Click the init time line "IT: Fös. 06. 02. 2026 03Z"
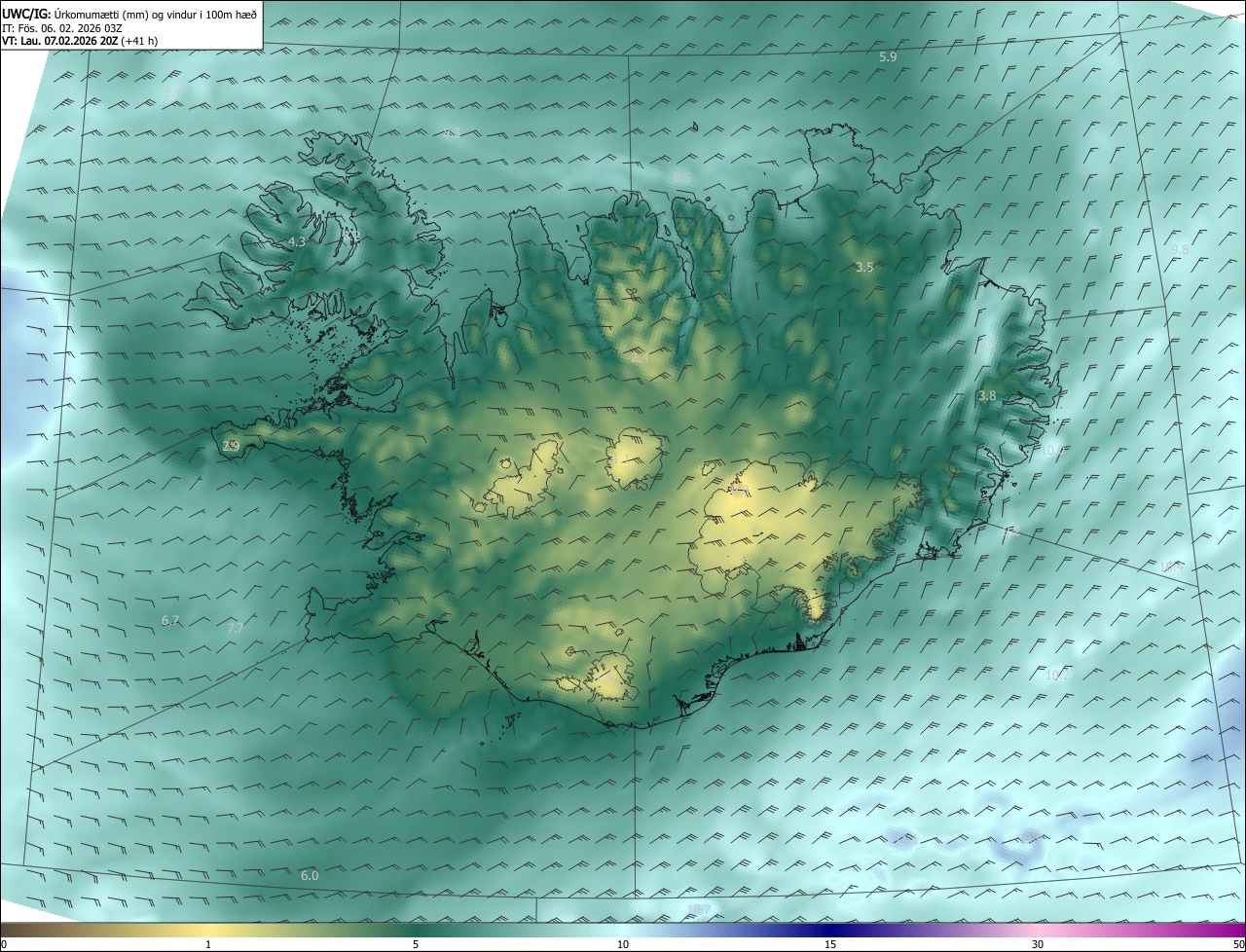 pos(62,28)
